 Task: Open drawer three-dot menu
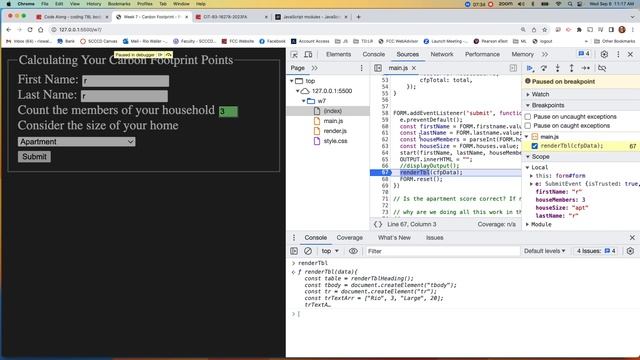pos(294,238)
